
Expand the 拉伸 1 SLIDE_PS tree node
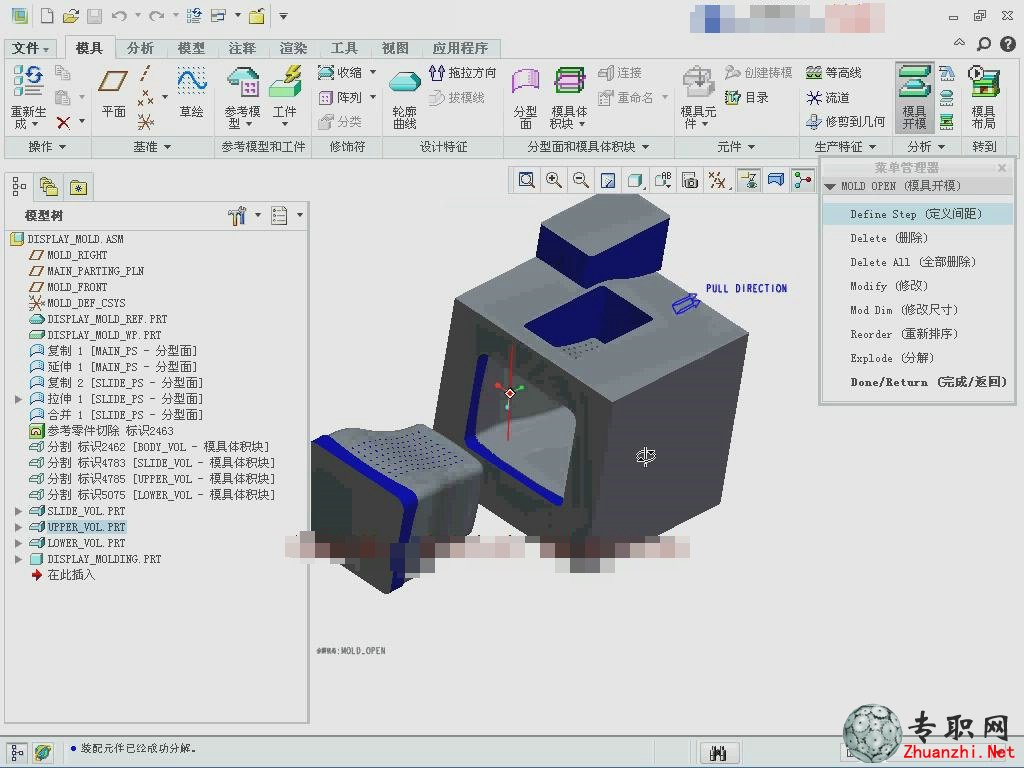18,399
